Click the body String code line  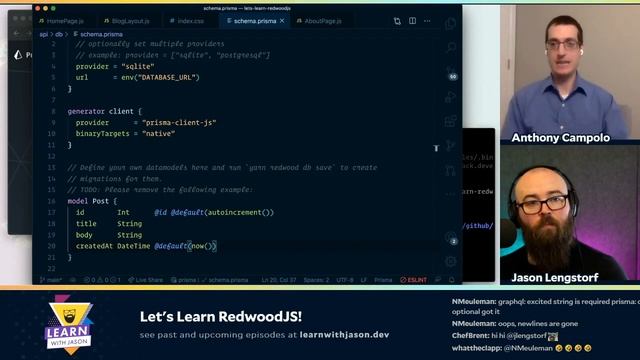pos(109,235)
